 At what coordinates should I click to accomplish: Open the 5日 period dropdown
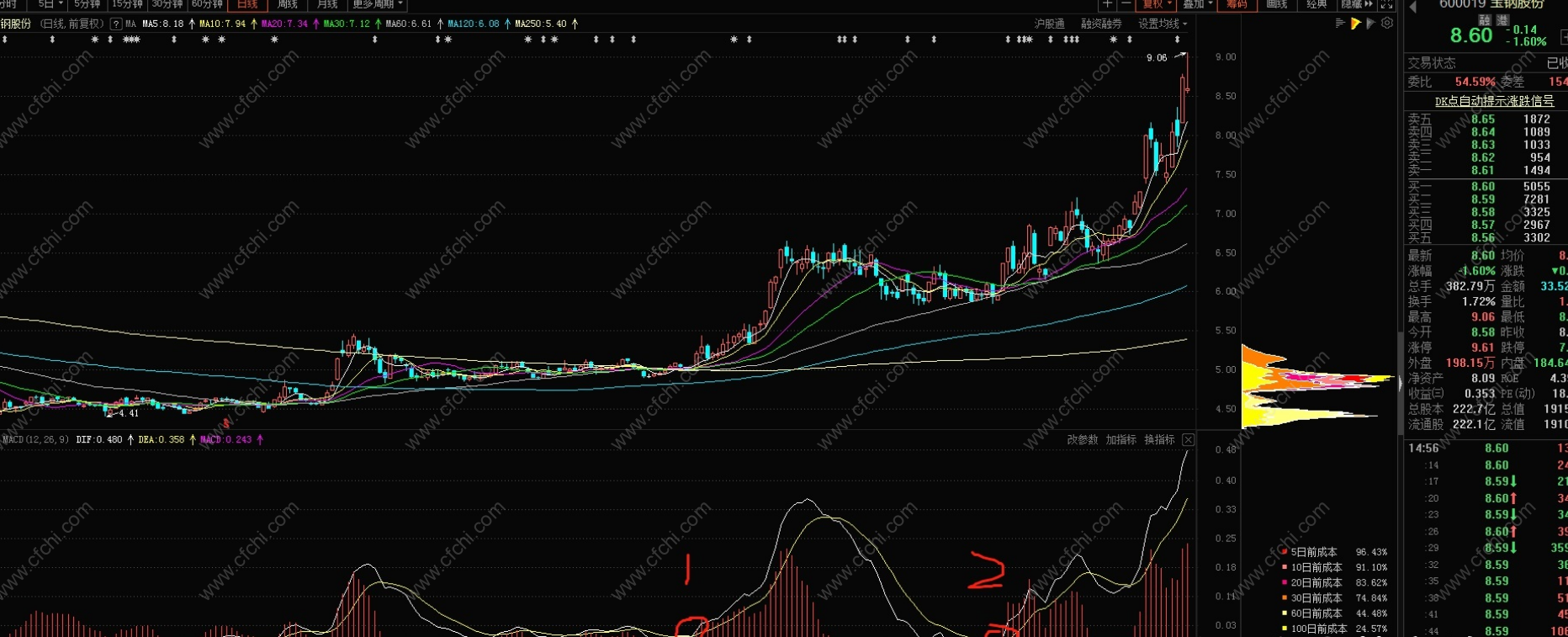click(x=50, y=4)
